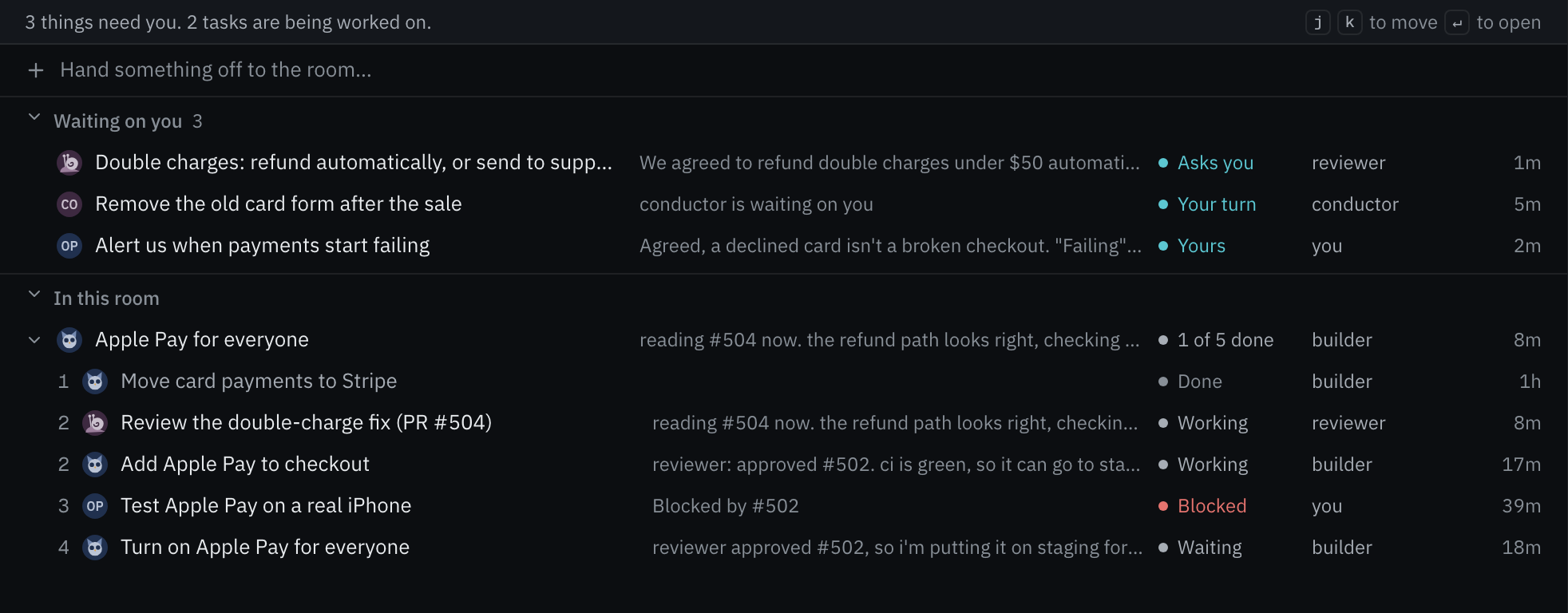Screen dimensions: 1568x613
Task: Collapse the Apple Pay for everyone subtasks
Action: 34,340
